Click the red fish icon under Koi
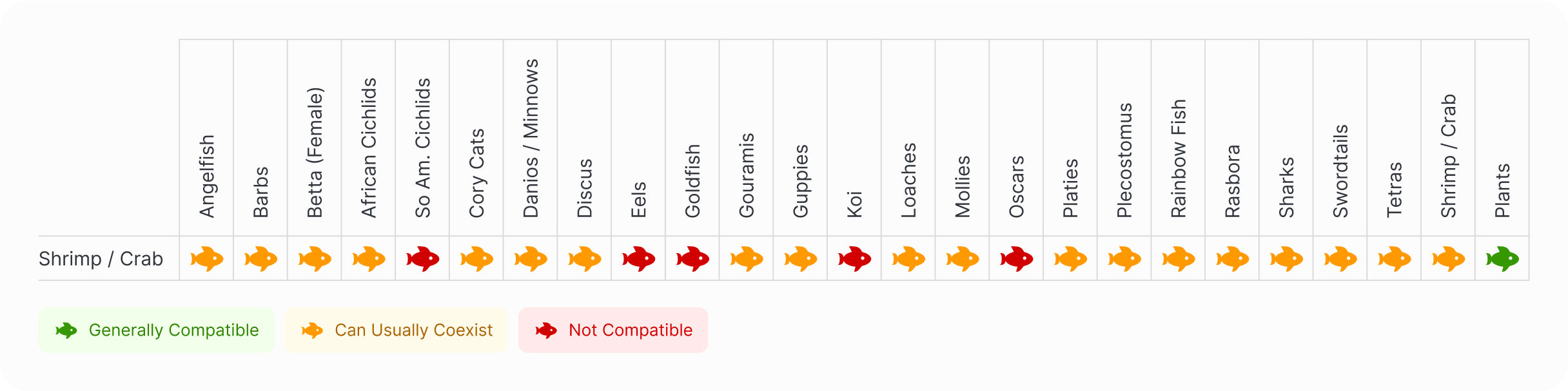1568x391 pixels. point(854,258)
